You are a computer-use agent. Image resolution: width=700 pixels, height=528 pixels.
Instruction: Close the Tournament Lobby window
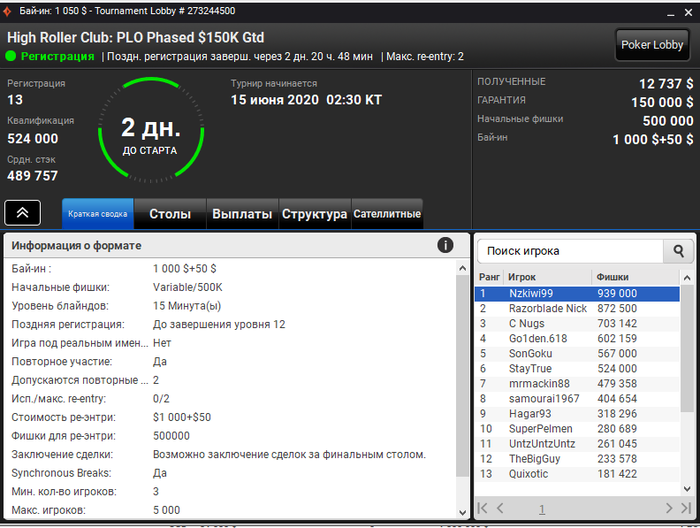(x=688, y=13)
